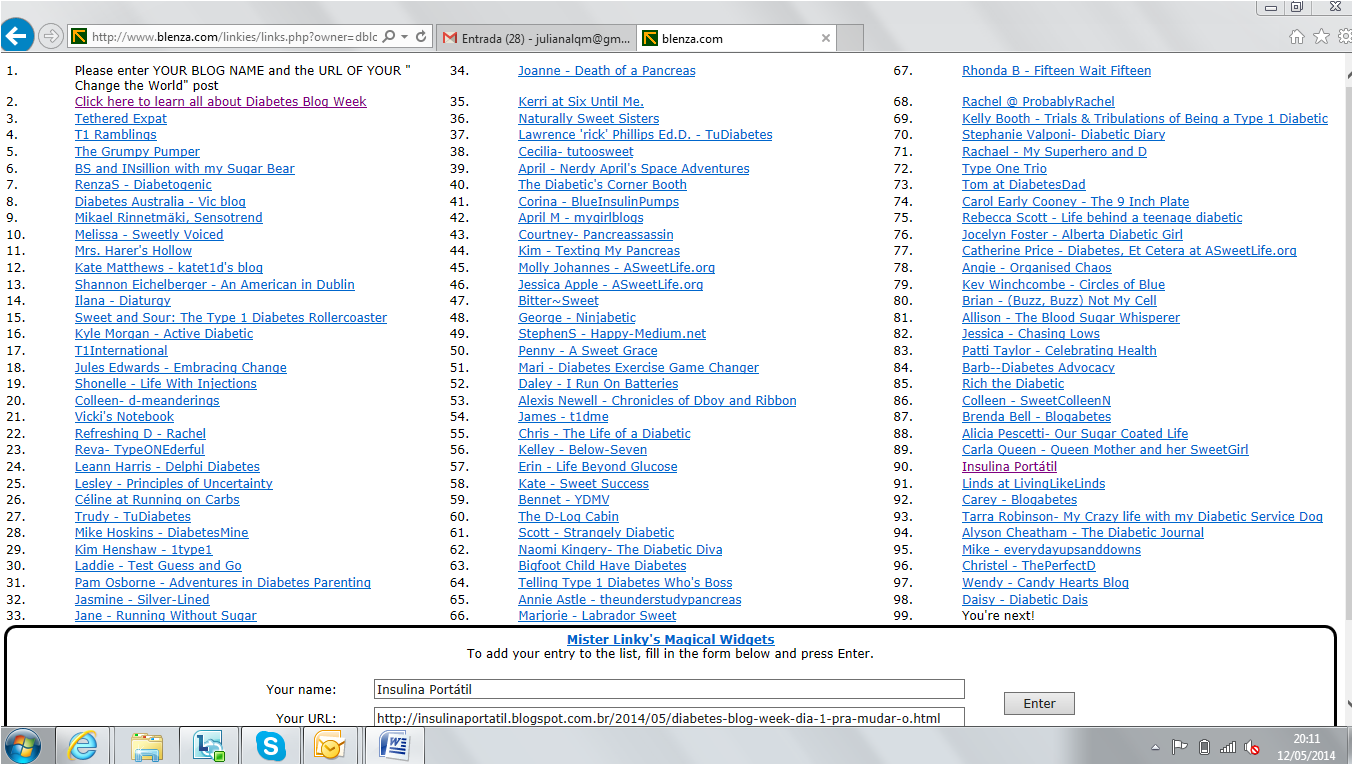The image size is (1353, 765).
Task: Open The D-Log Cabin link
Action: click(568, 517)
